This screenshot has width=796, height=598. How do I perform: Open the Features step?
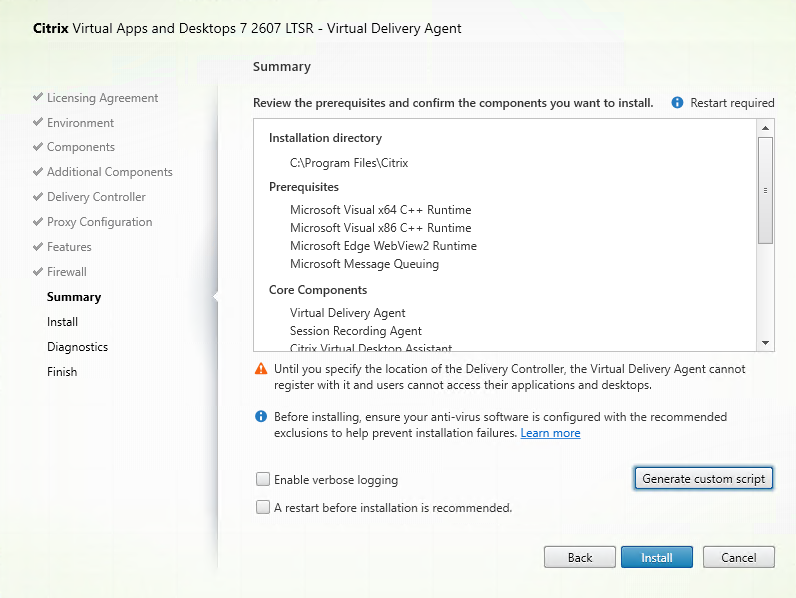coord(69,247)
